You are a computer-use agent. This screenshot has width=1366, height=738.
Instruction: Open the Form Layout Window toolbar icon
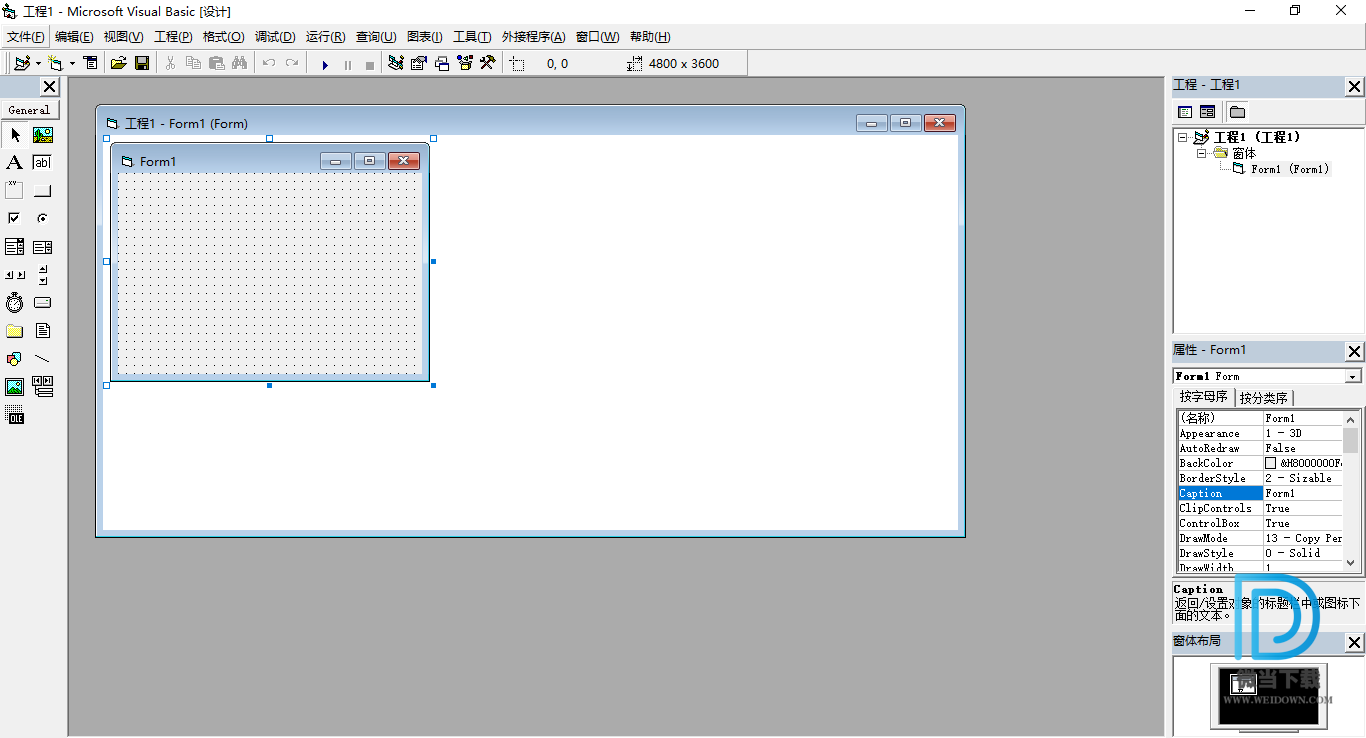point(442,63)
